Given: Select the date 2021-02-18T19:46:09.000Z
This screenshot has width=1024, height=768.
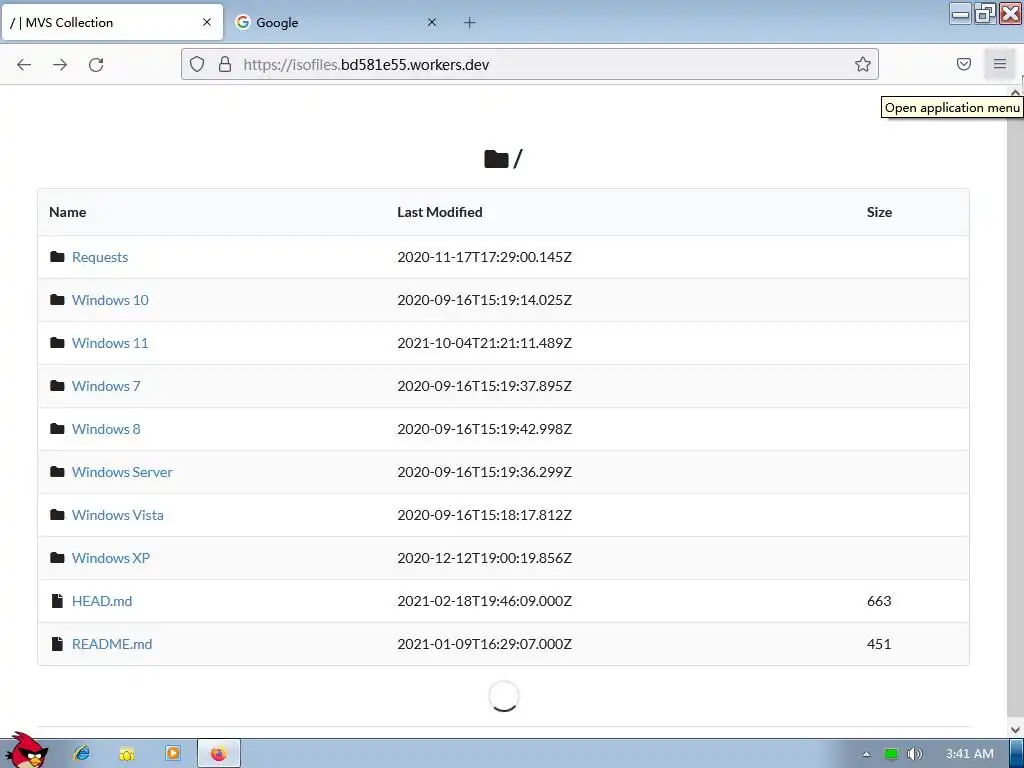Looking at the screenshot, I should pos(485,601).
